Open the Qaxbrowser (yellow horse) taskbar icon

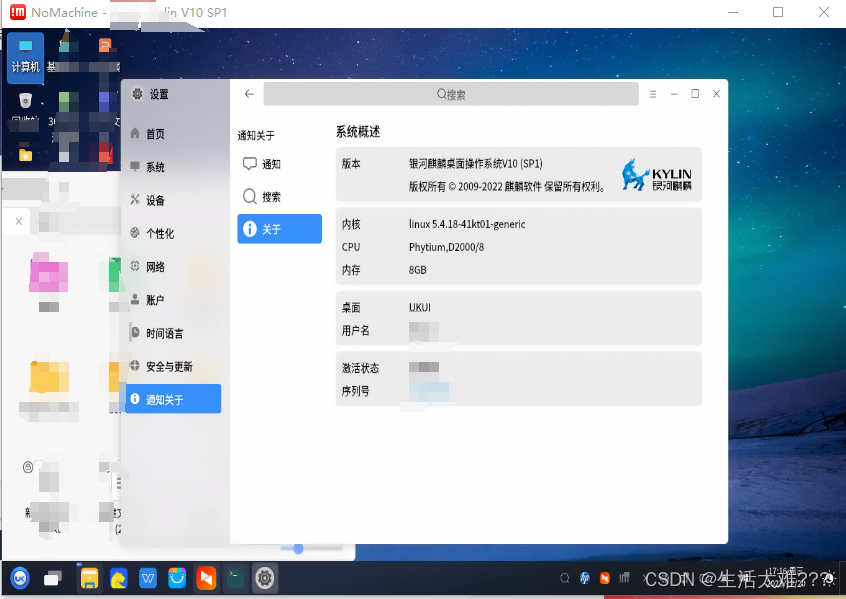[118, 578]
